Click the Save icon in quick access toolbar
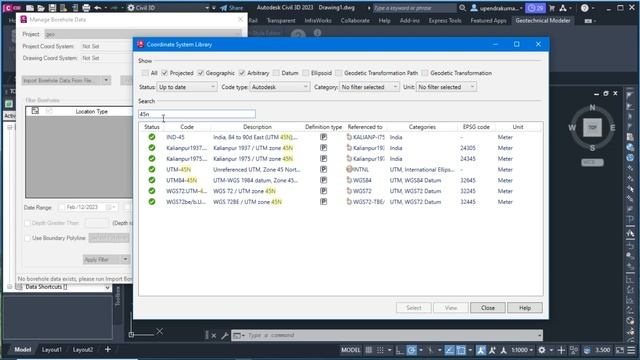 coord(52,8)
